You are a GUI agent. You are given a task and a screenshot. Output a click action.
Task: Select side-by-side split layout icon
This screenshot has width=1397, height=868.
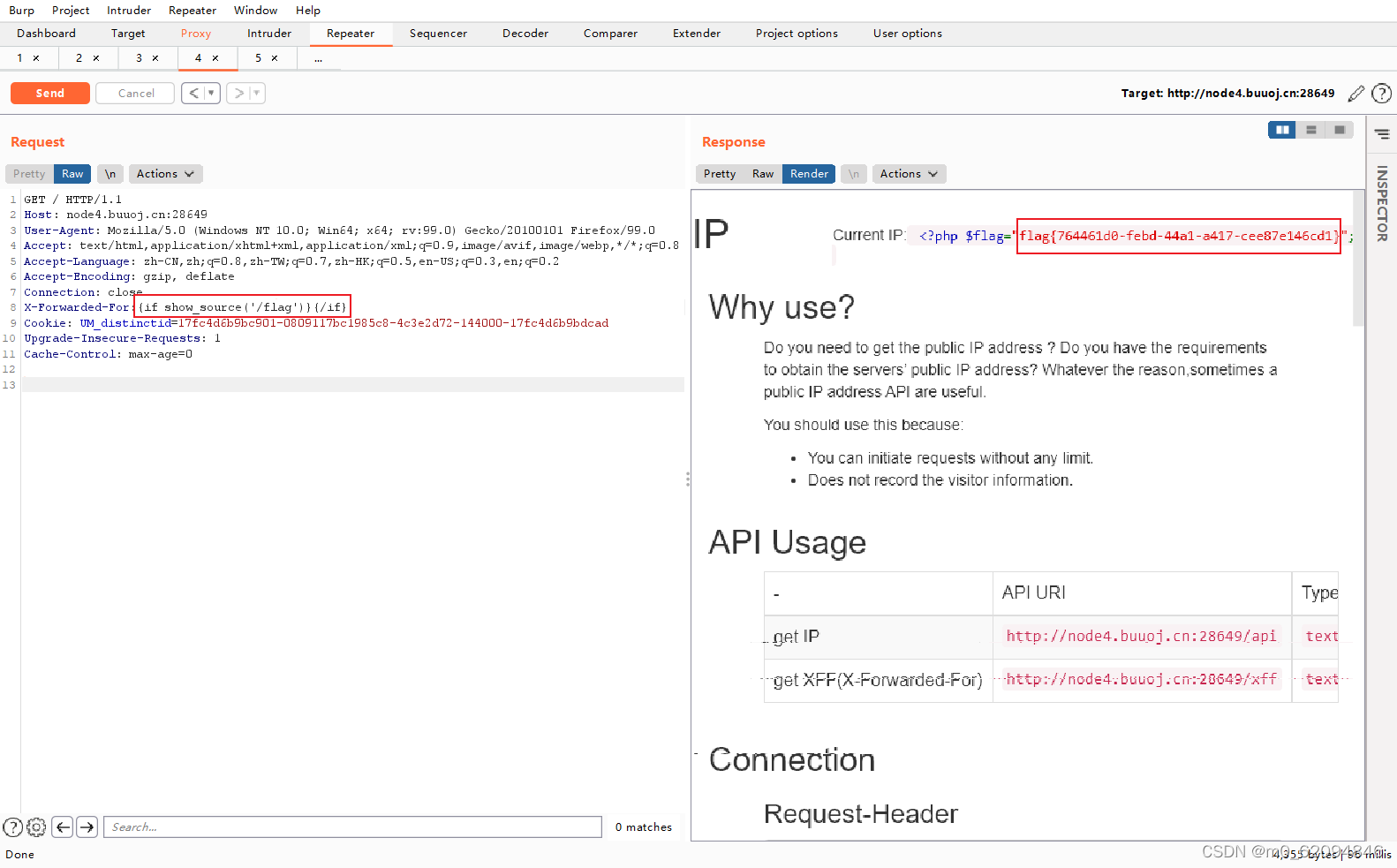point(1282,130)
